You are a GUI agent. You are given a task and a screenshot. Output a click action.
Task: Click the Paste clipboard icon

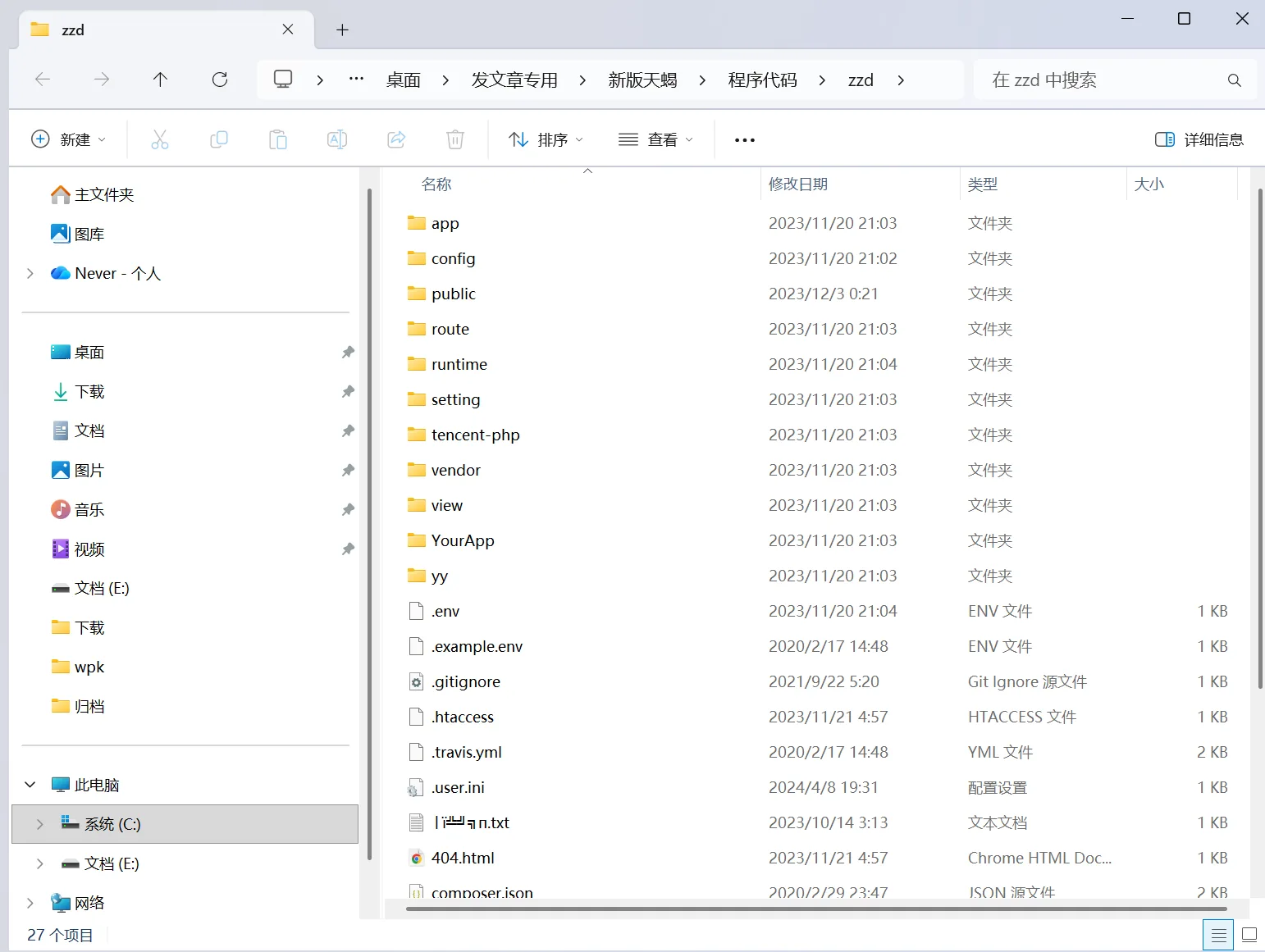(x=278, y=139)
